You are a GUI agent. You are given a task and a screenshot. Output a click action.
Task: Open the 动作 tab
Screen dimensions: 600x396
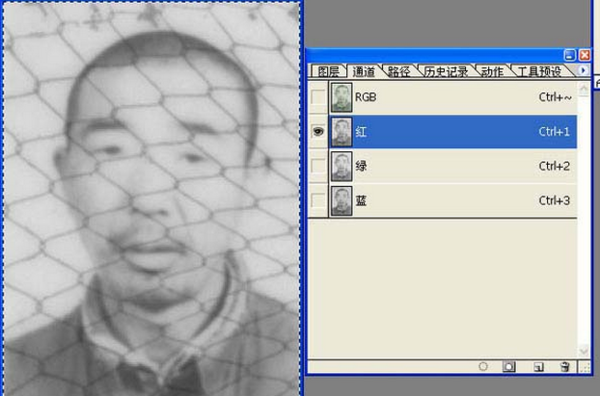[492, 72]
